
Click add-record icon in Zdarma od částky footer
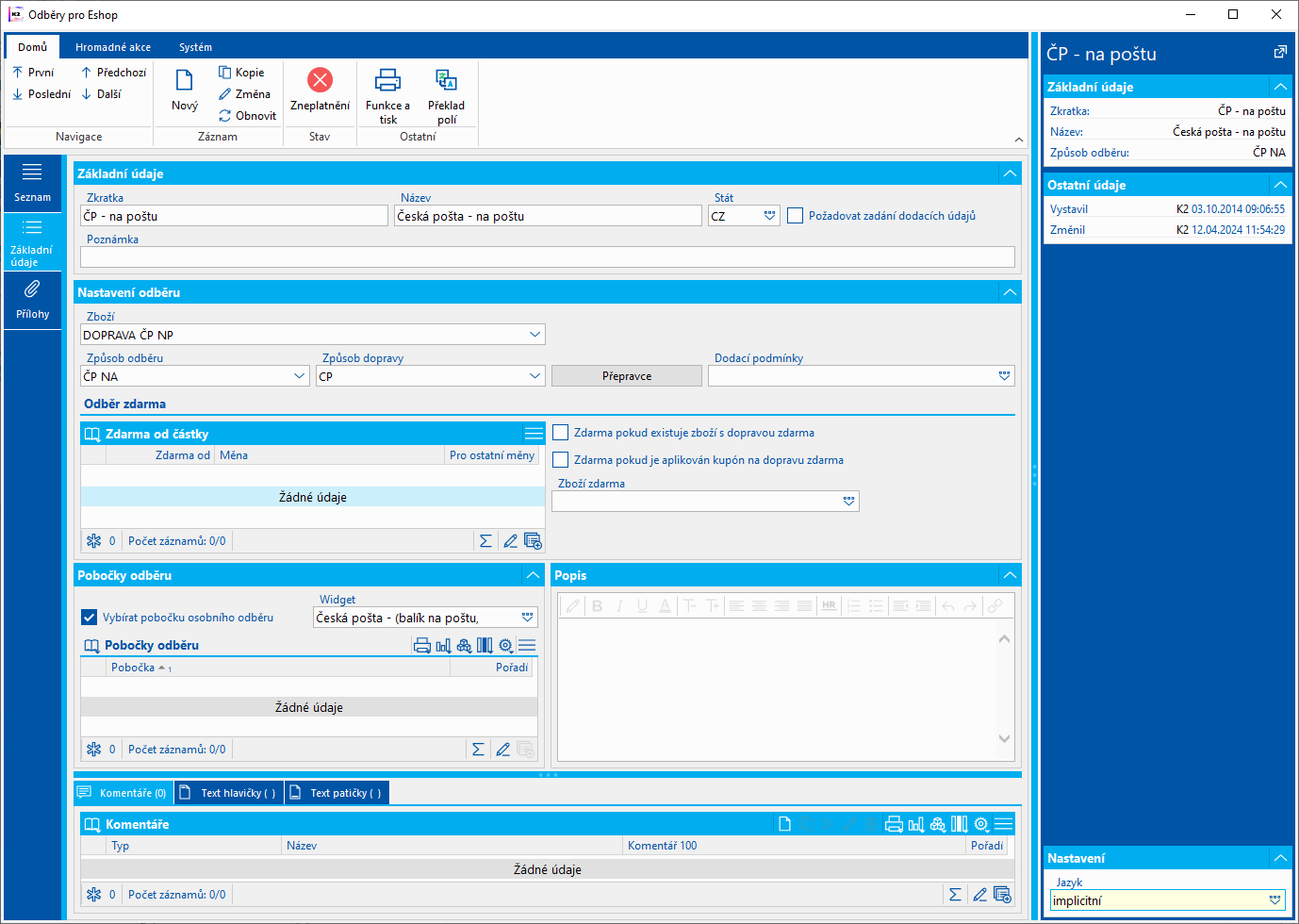(x=533, y=541)
